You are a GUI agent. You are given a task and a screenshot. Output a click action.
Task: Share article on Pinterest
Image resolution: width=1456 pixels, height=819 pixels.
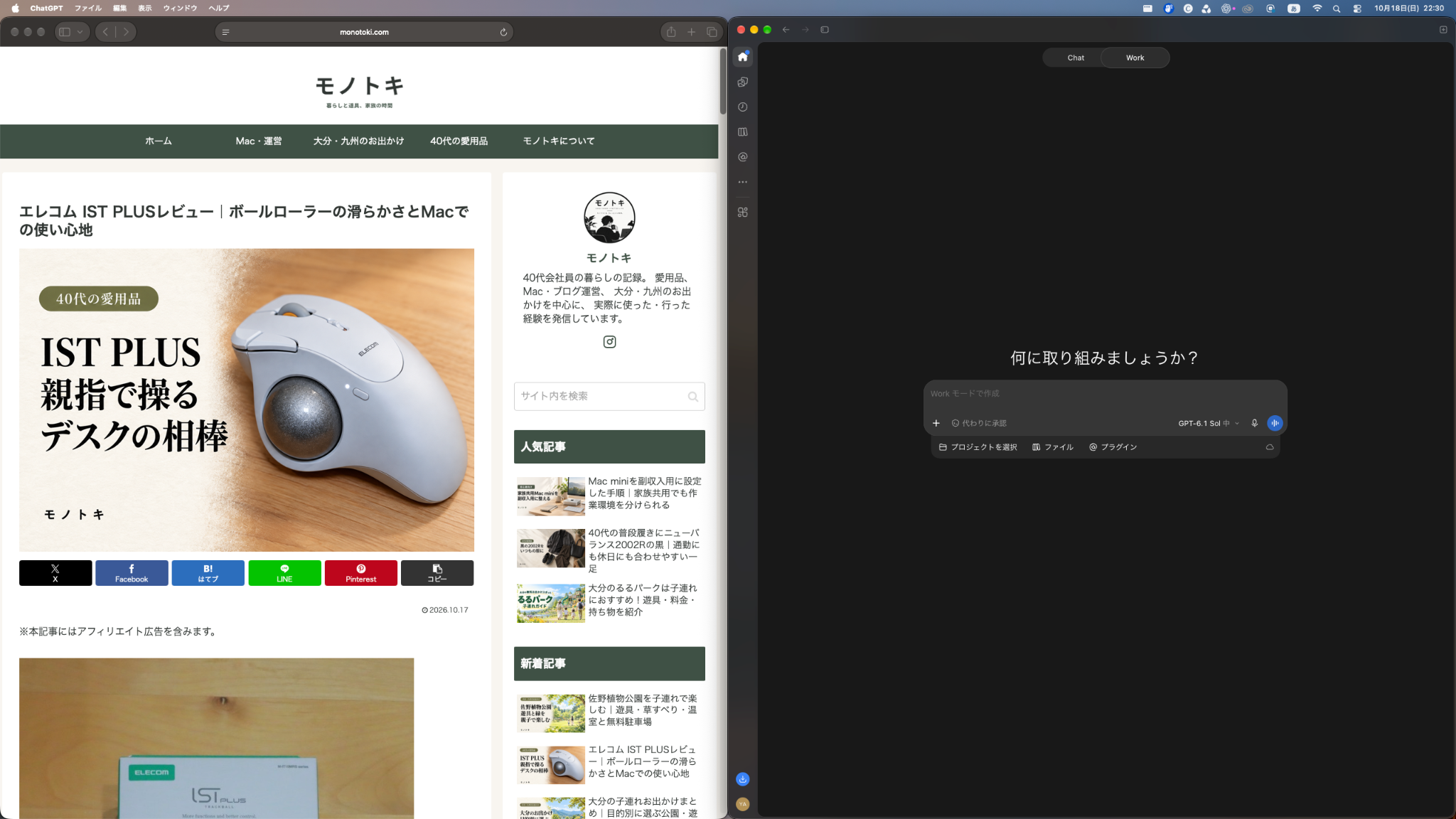361,573
